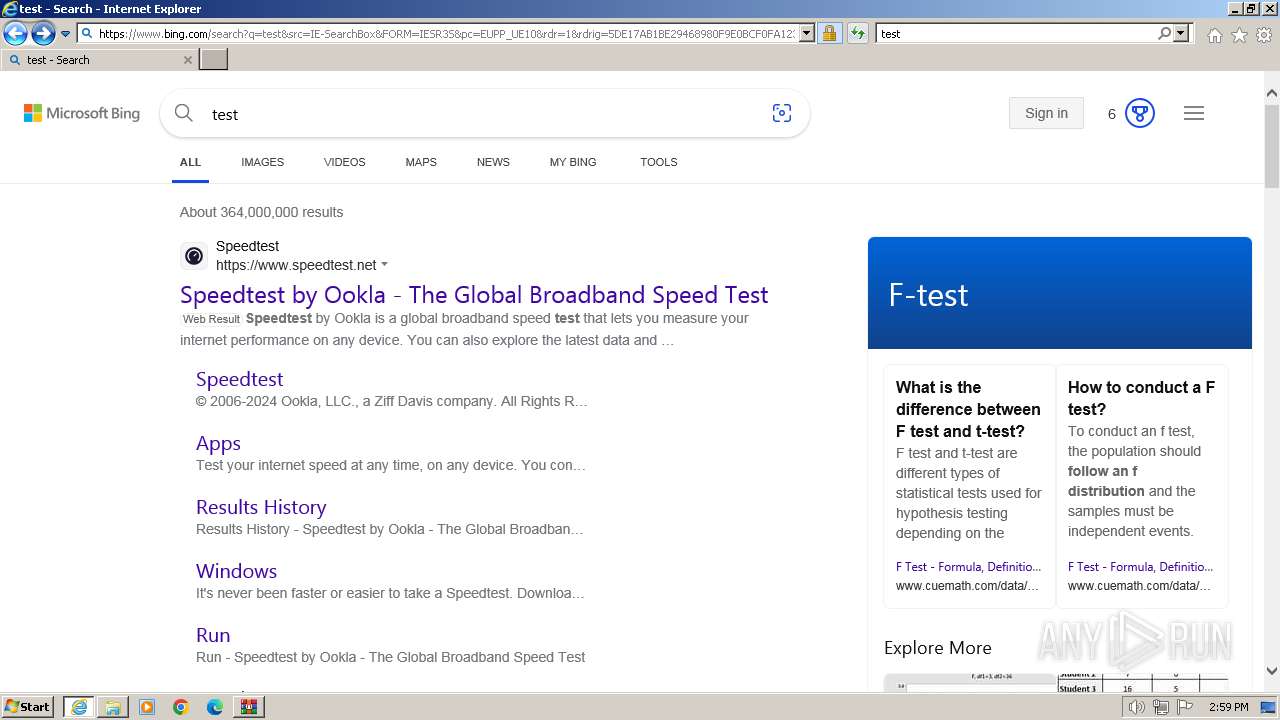
Task: Click the security lock icon in address bar
Action: [x=829, y=33]
